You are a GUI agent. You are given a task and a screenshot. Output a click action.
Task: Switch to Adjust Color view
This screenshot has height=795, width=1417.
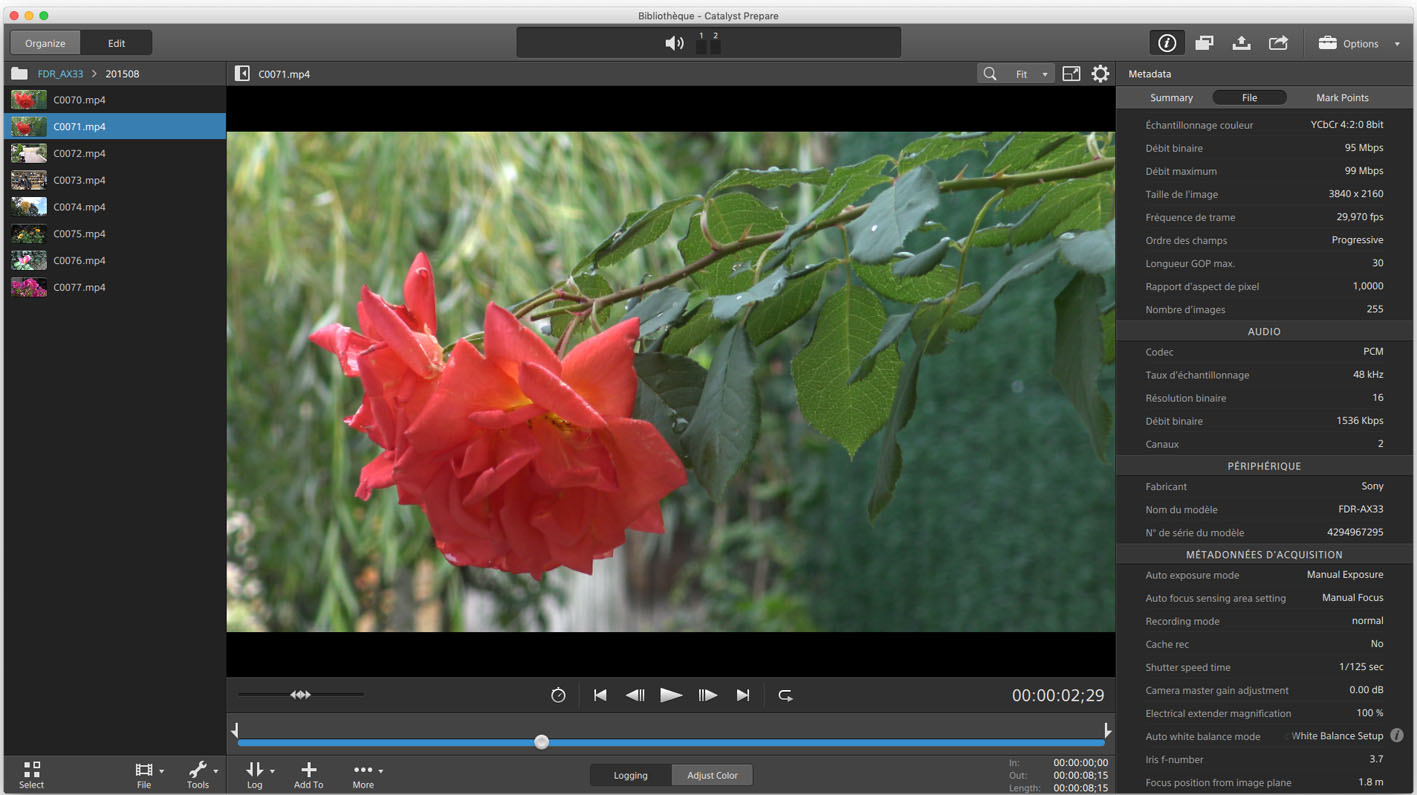point(712,775)
